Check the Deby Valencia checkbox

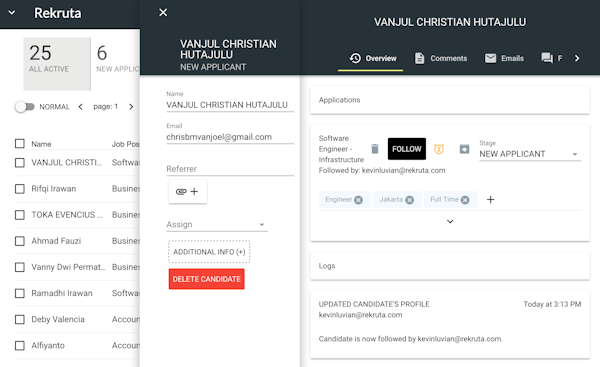pos(20,319)
